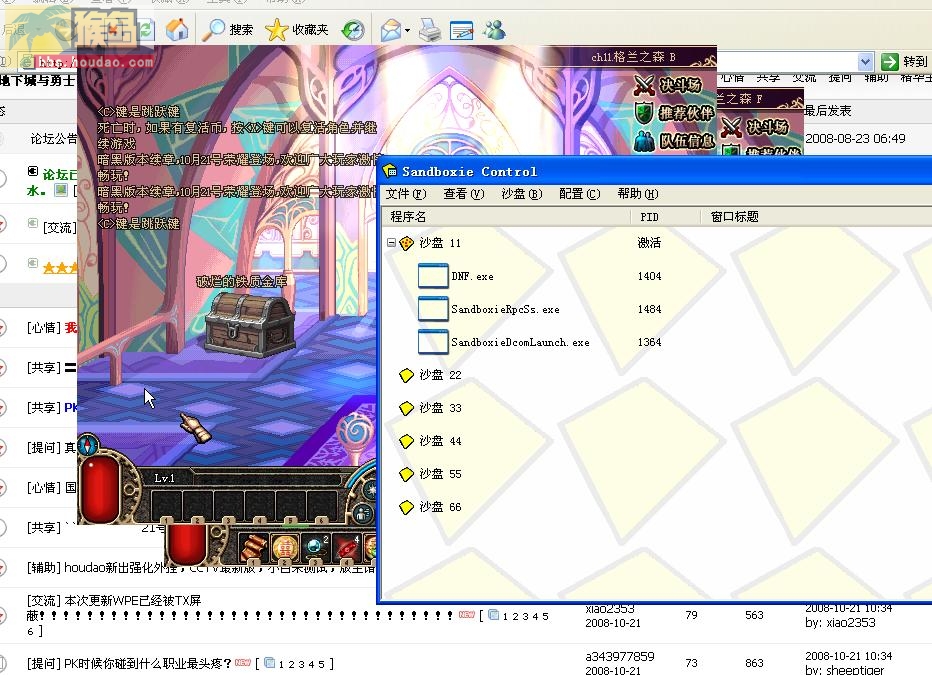Click the 最后发表 column header in forum
The image size is (932, 675).
point(828,110)
